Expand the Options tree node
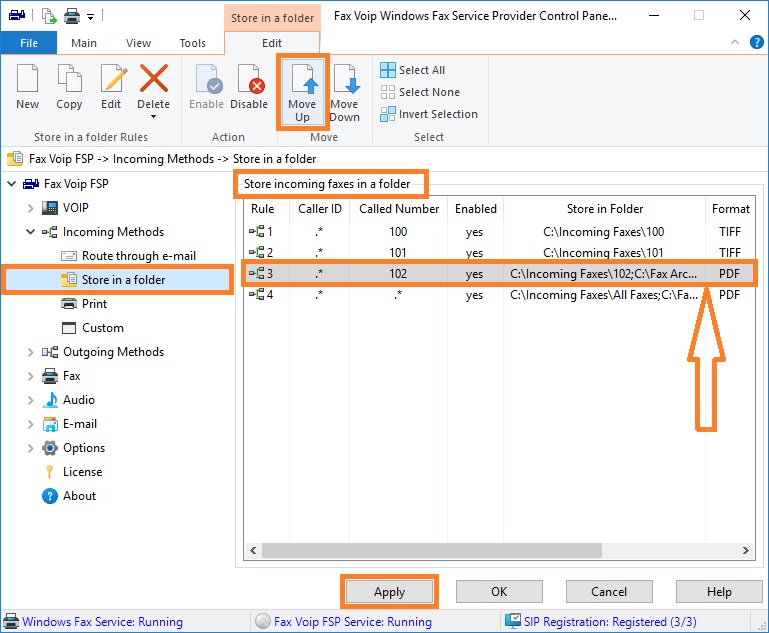Viewport: 769px width, 633px height. pyautogui.click(x=30, y=448)
